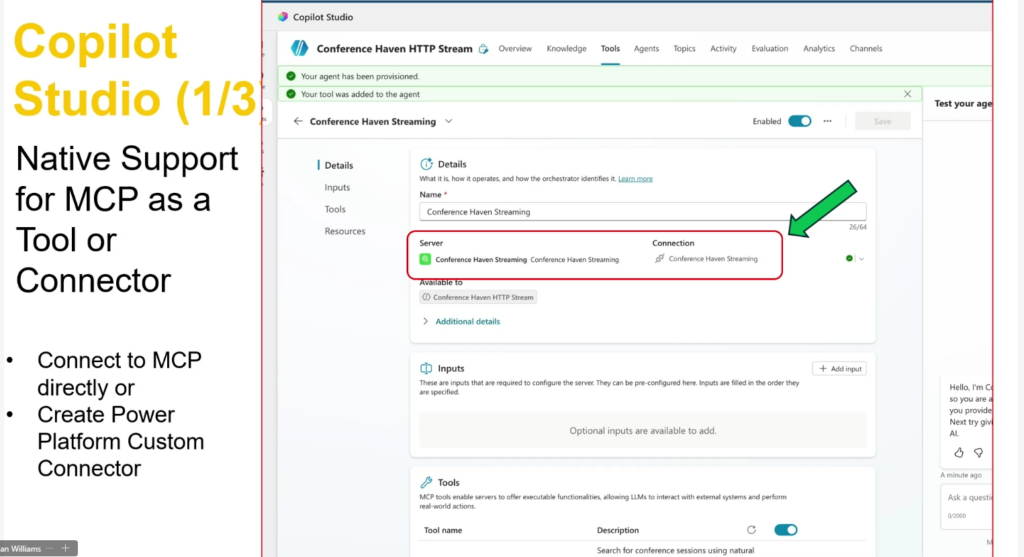Select Resources in the side navigation

pyautogui.click(x=345, y=231)
